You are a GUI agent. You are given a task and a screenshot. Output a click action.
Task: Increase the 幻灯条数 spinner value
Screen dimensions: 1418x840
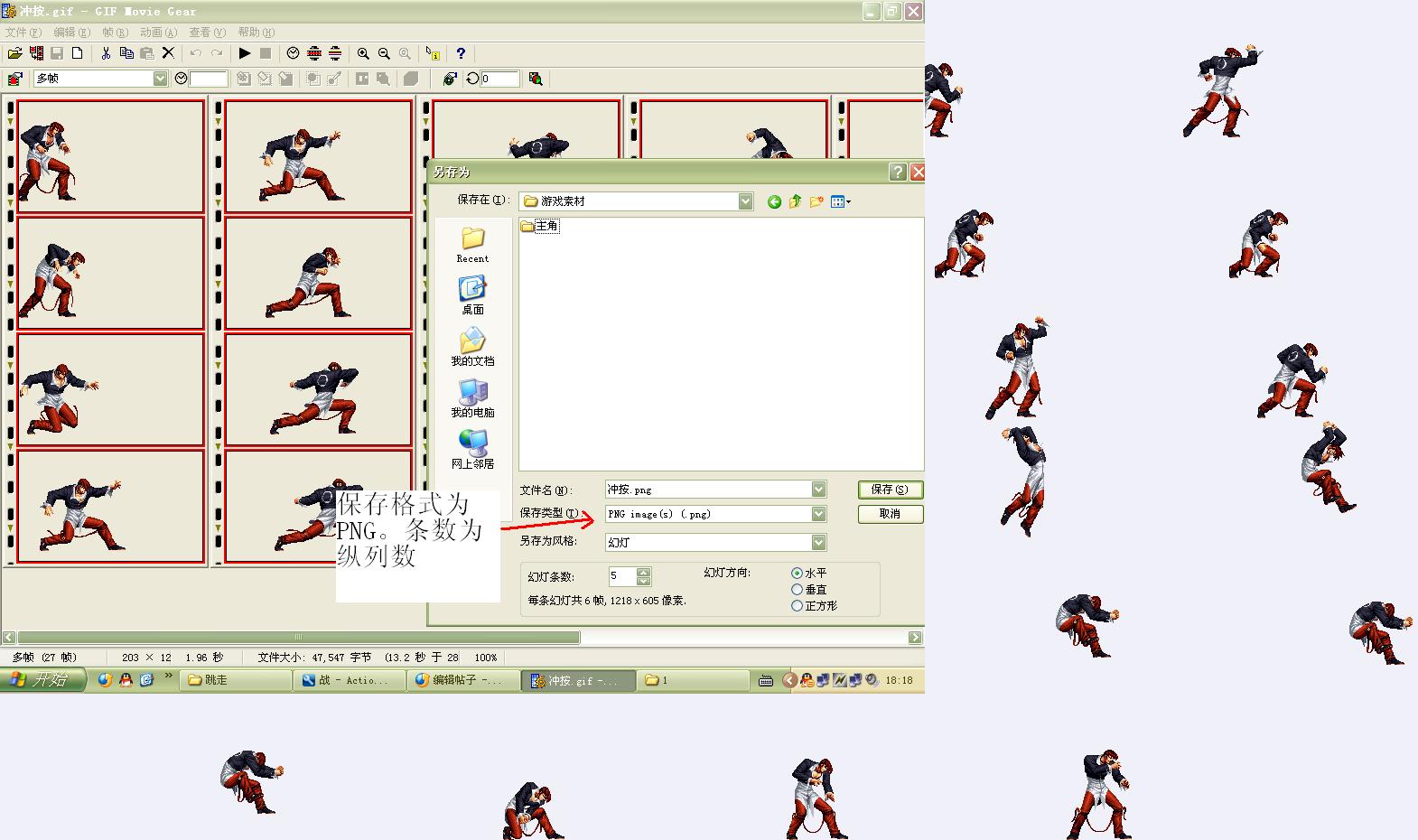pos(643,572)
